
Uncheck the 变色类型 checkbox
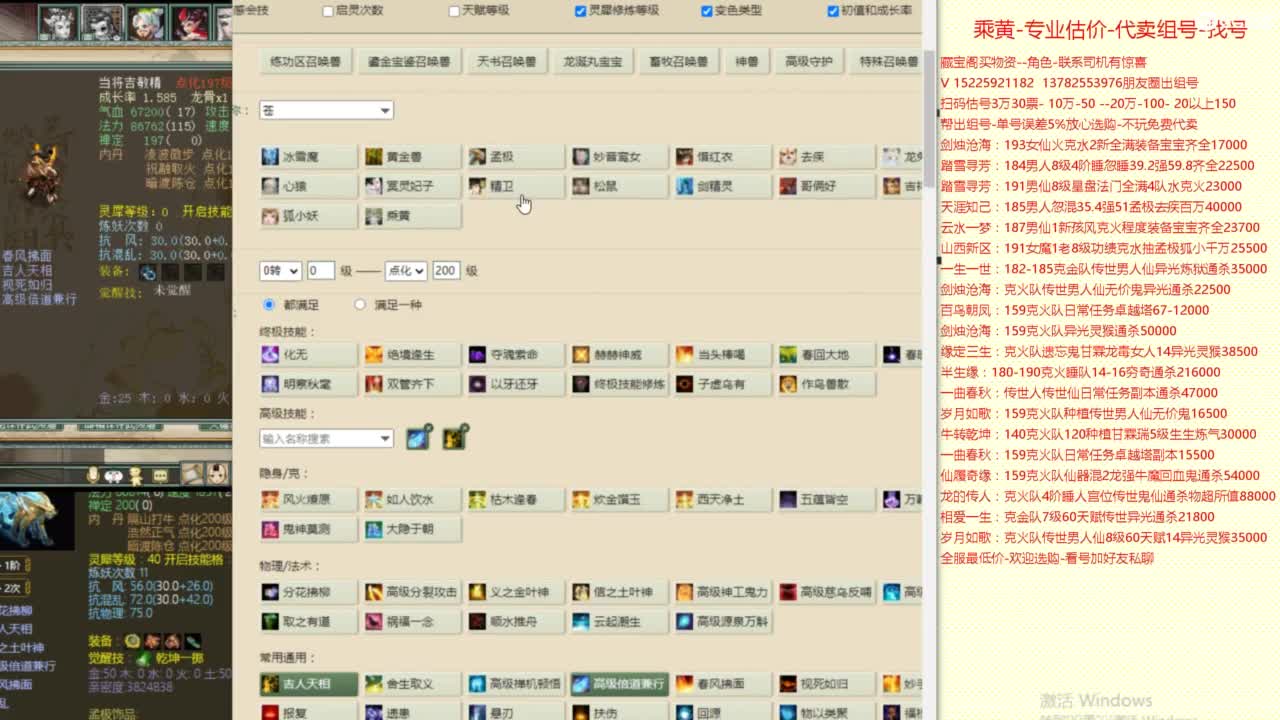pos(707,11)
